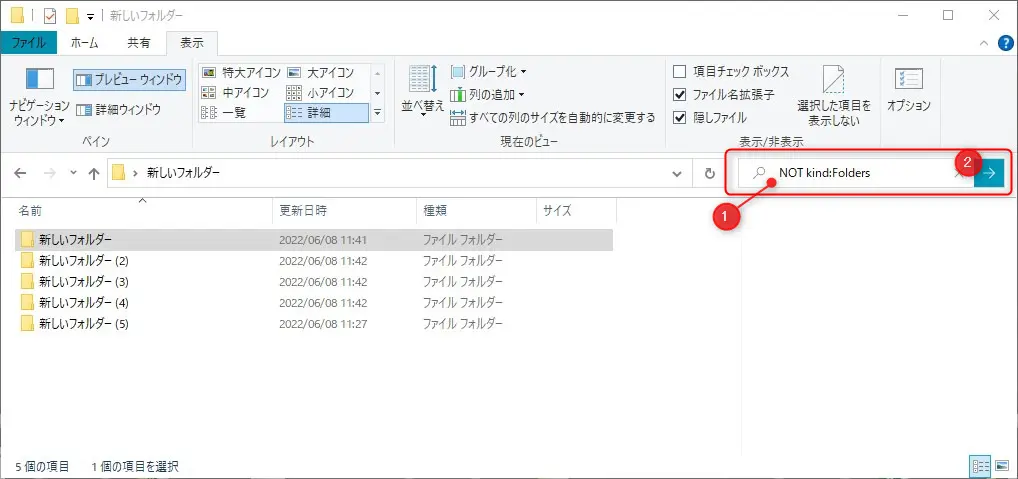Click folder icon of 新しいフォルダー (5)
The width and height of the screenshot is (1018, 479).
(27, 323)
